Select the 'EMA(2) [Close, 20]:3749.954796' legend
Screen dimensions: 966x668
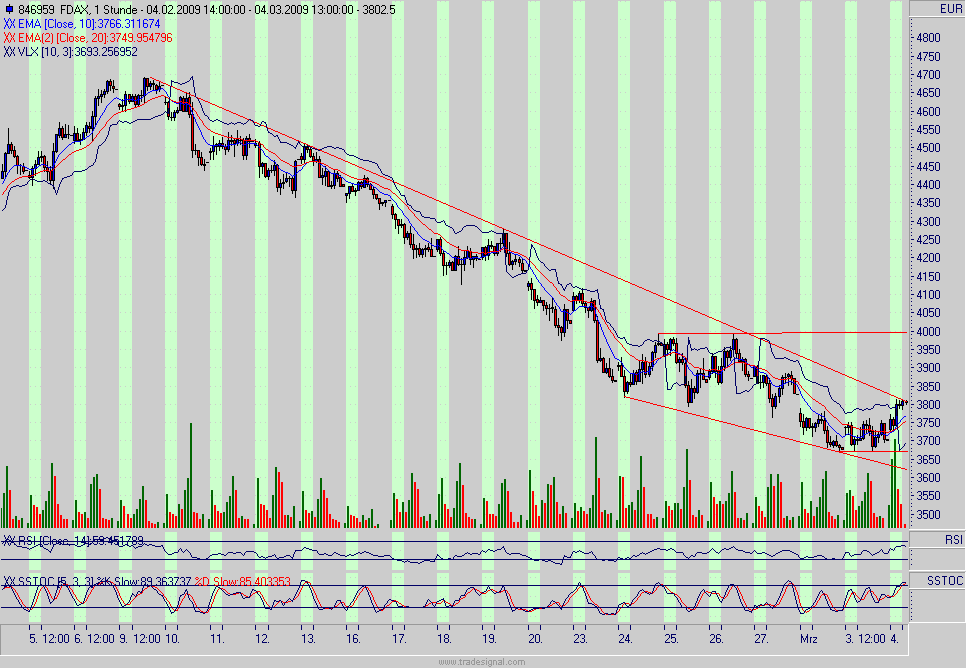tap(95, 38)
